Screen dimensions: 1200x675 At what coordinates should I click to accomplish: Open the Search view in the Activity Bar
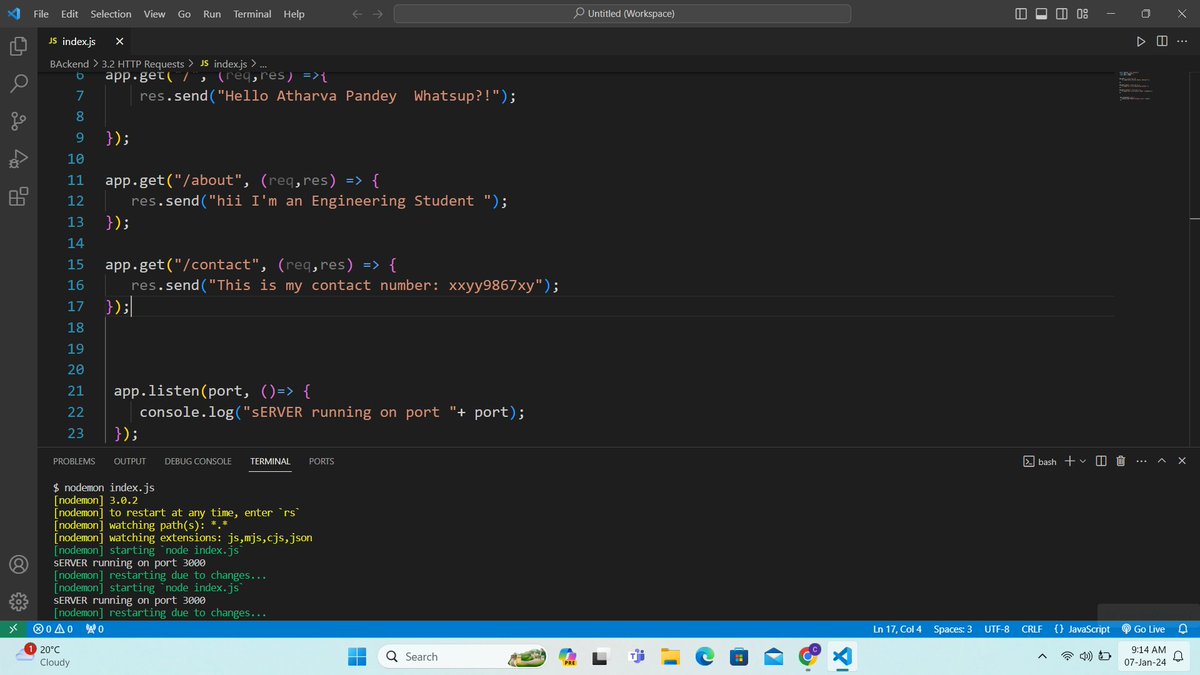coord(18,84)
